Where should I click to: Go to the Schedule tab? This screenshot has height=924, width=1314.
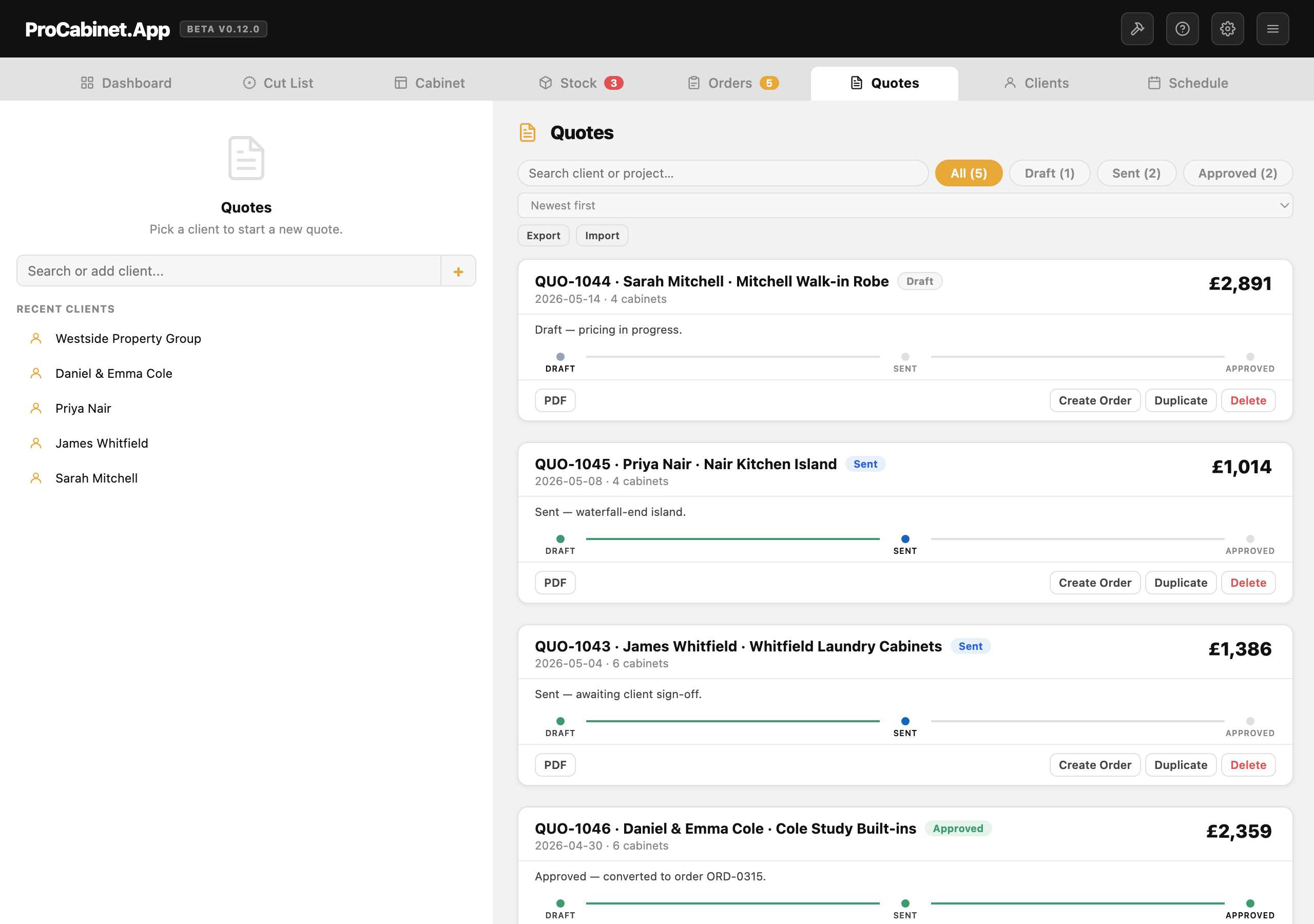1188,83
